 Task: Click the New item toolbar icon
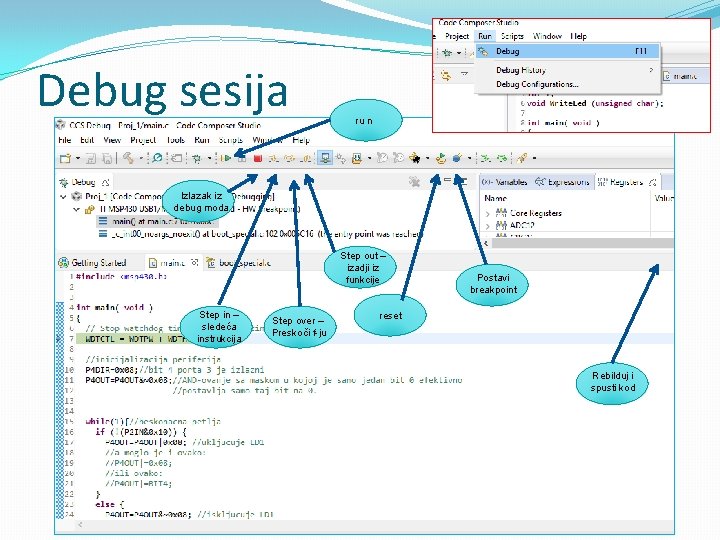65,158
